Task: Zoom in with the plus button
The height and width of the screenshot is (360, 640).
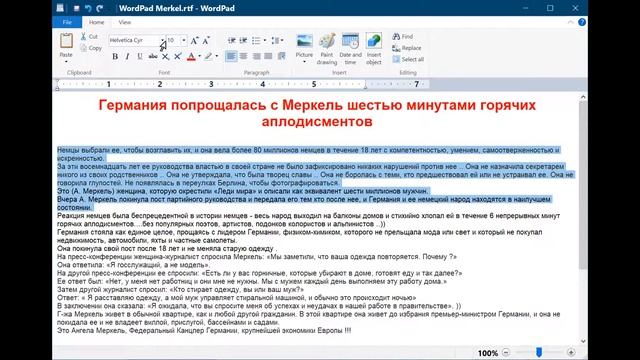Action: click(x=571, y=353)
